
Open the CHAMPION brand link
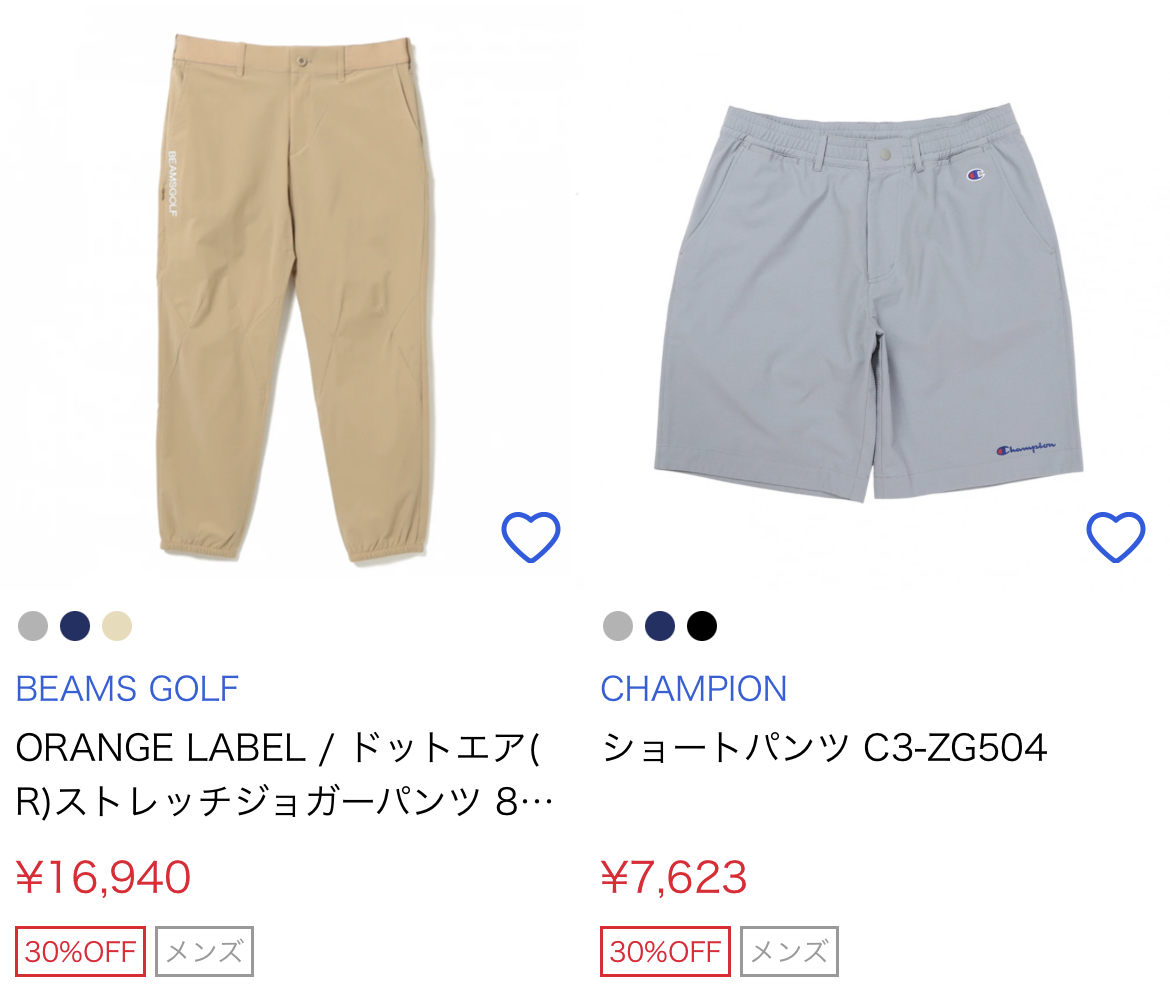(693, 689)
